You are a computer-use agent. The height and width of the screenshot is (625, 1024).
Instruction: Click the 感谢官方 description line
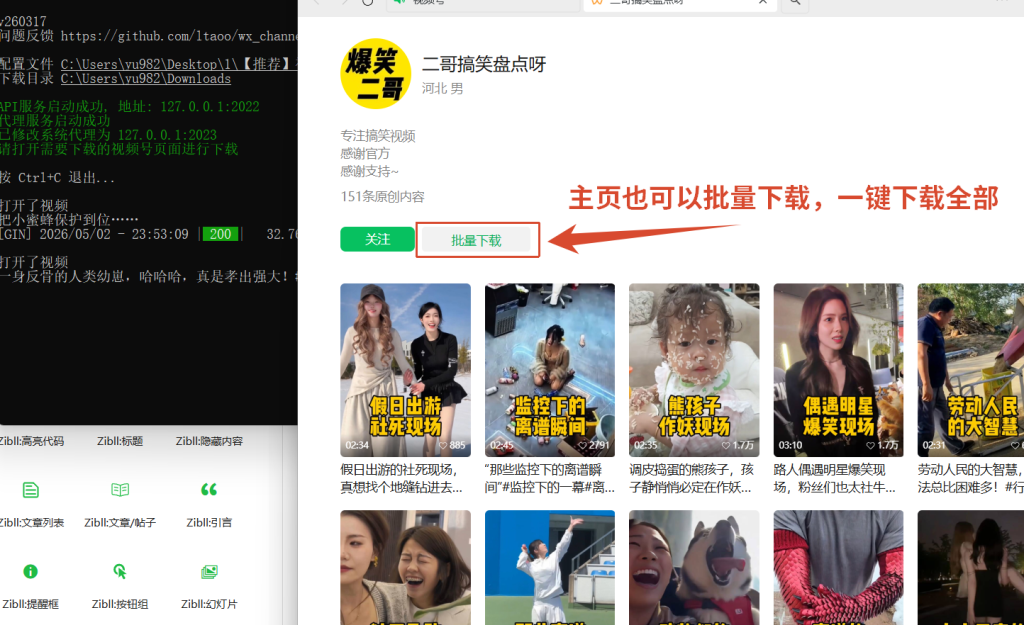[365, 153]
